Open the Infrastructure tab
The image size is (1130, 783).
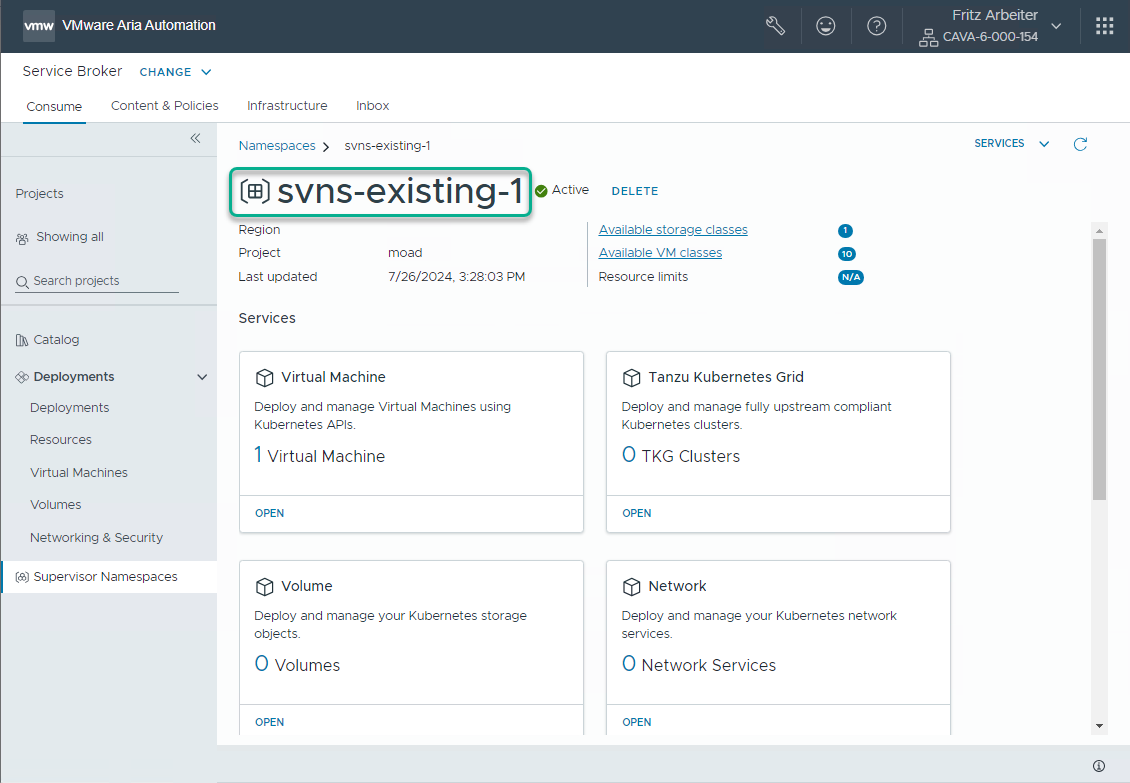[x=287, y=105]
